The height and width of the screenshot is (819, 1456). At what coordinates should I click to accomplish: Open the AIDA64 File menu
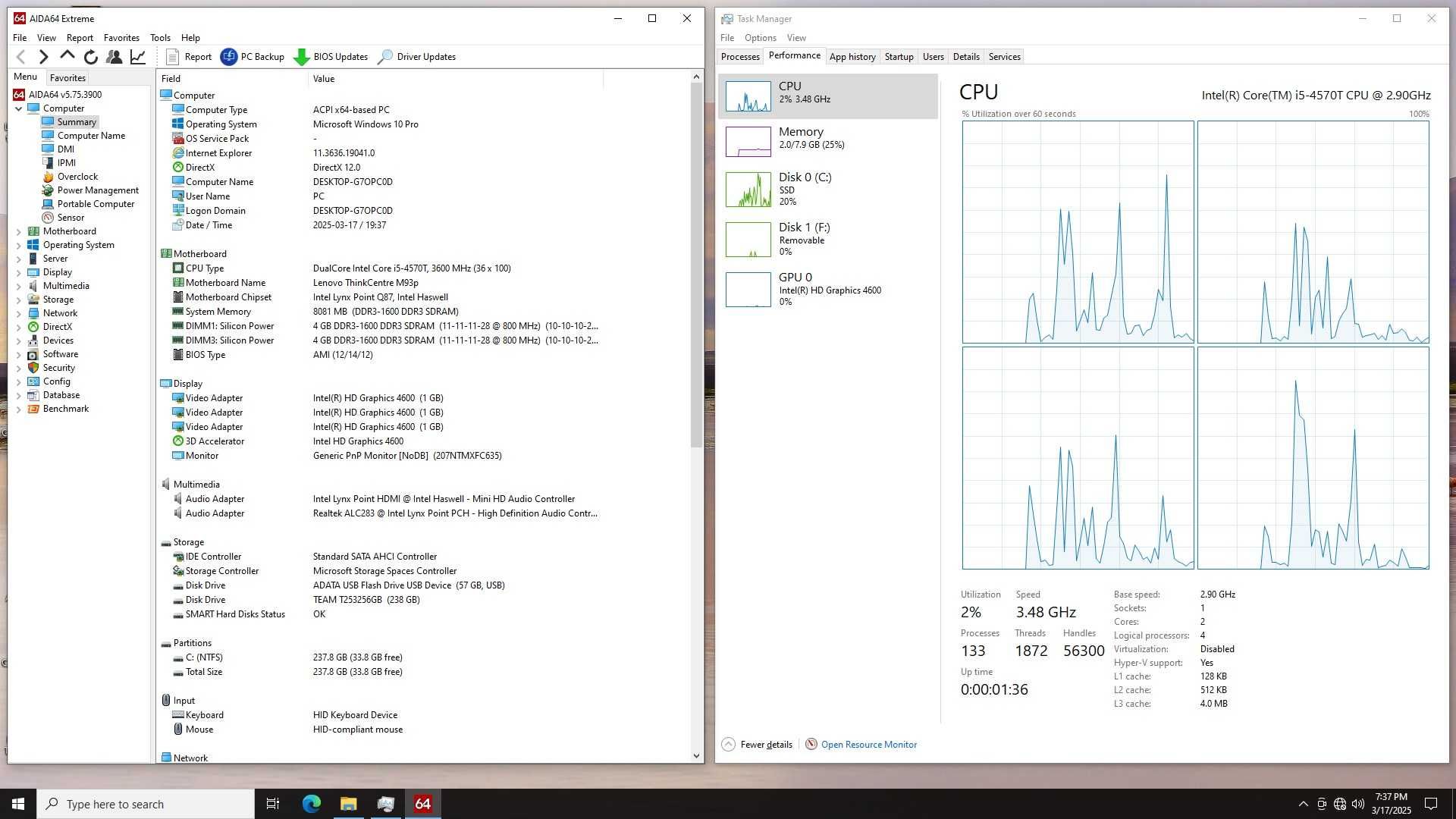20,38
